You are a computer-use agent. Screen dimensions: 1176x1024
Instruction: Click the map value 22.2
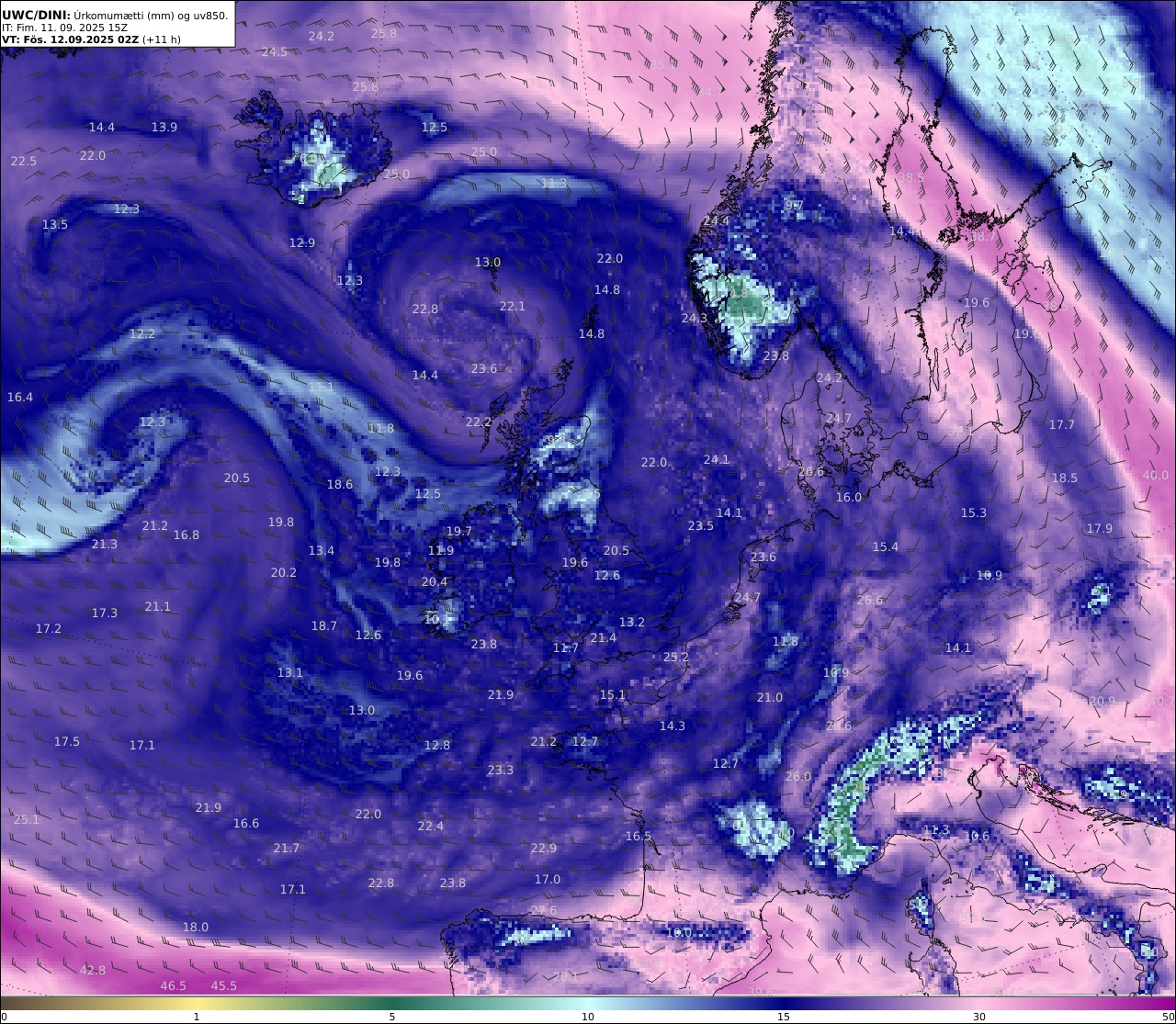pos(478,422)
